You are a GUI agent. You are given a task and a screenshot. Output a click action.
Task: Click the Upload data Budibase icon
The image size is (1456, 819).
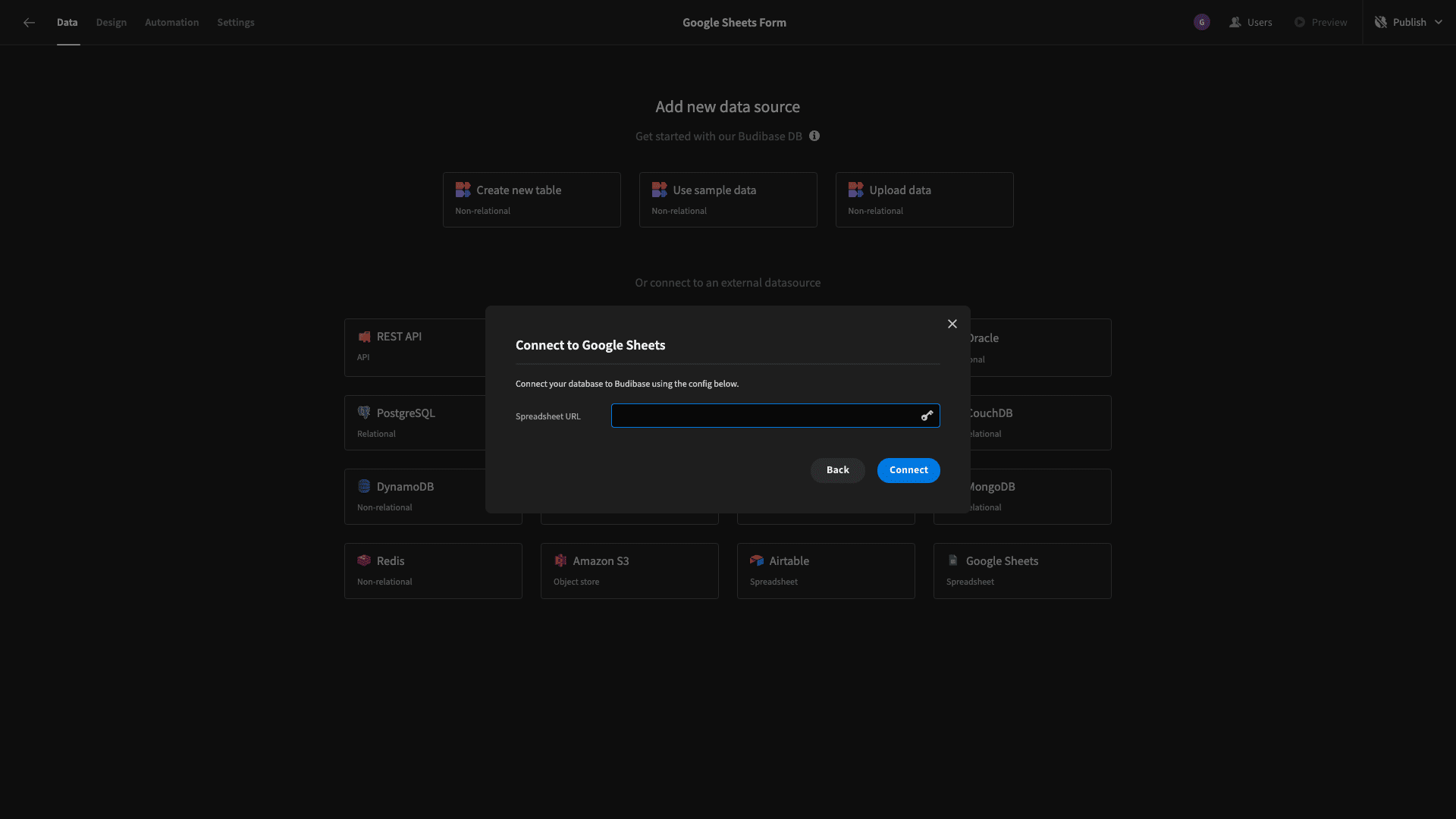(855, 190)
